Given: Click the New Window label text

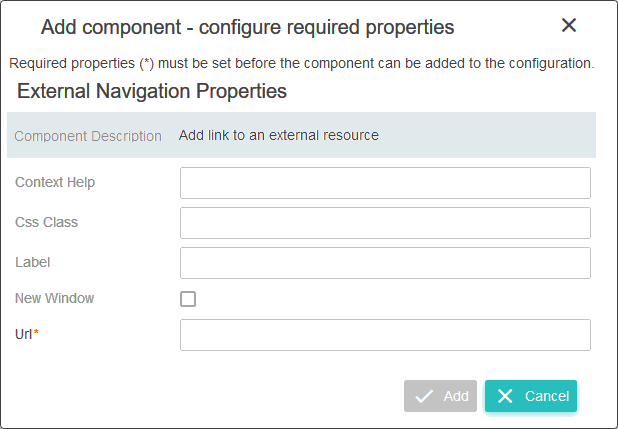Looking at the screenshot, I should point(55,298).
